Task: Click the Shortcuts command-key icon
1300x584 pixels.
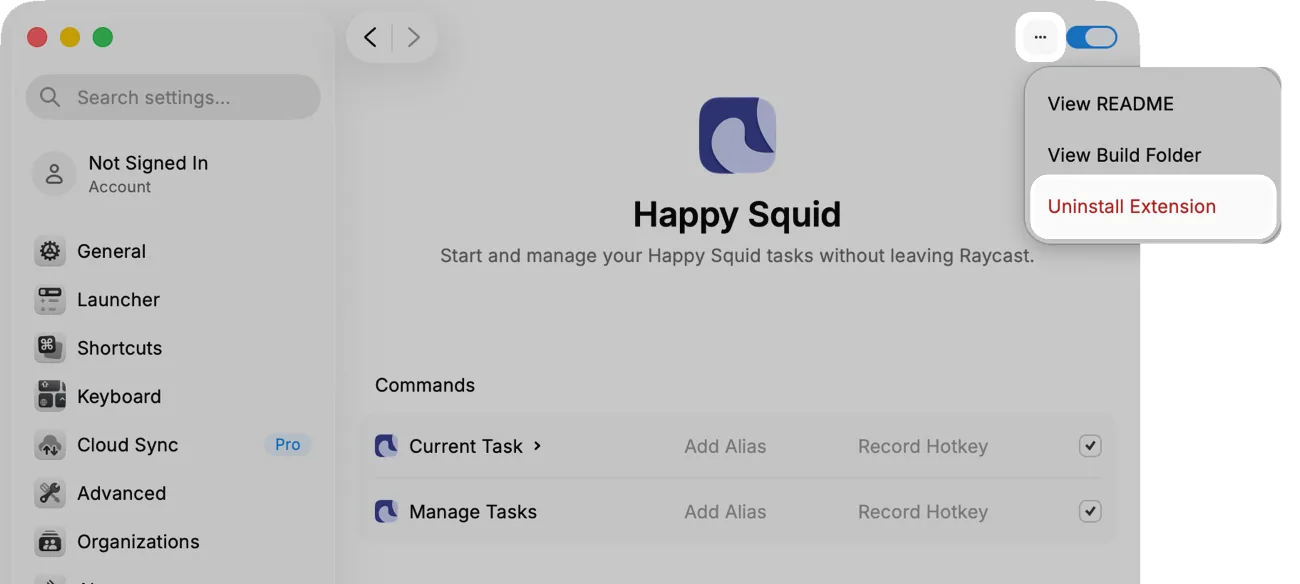Action: click(50, 348)
